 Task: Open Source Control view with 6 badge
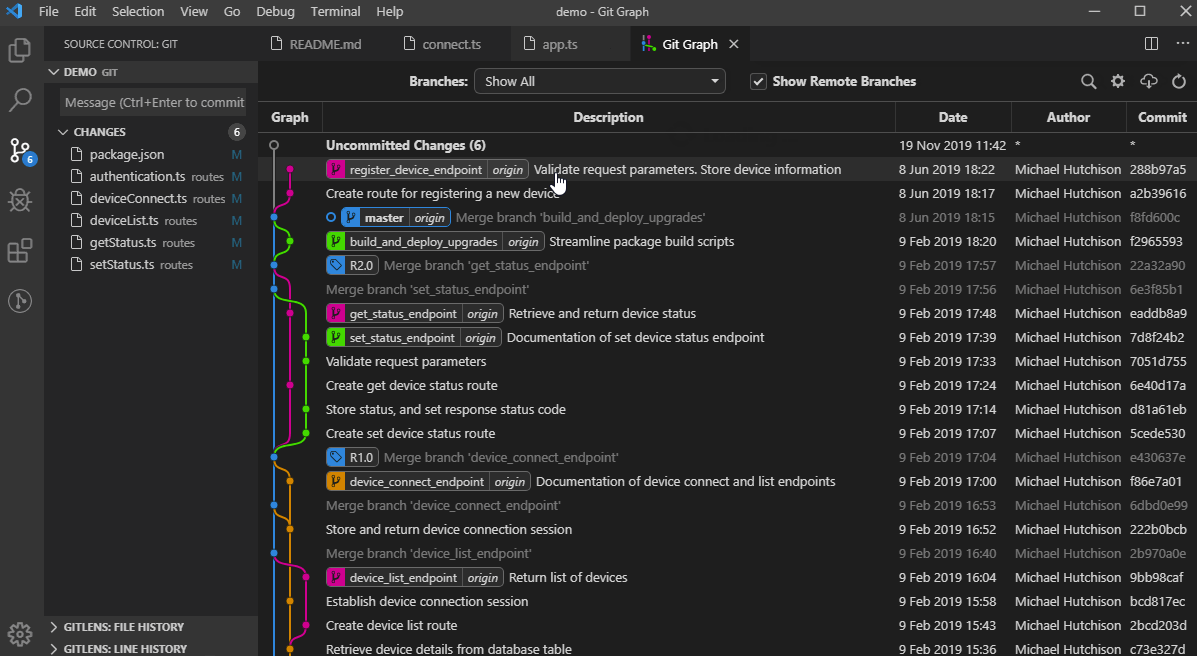(21, 150)
